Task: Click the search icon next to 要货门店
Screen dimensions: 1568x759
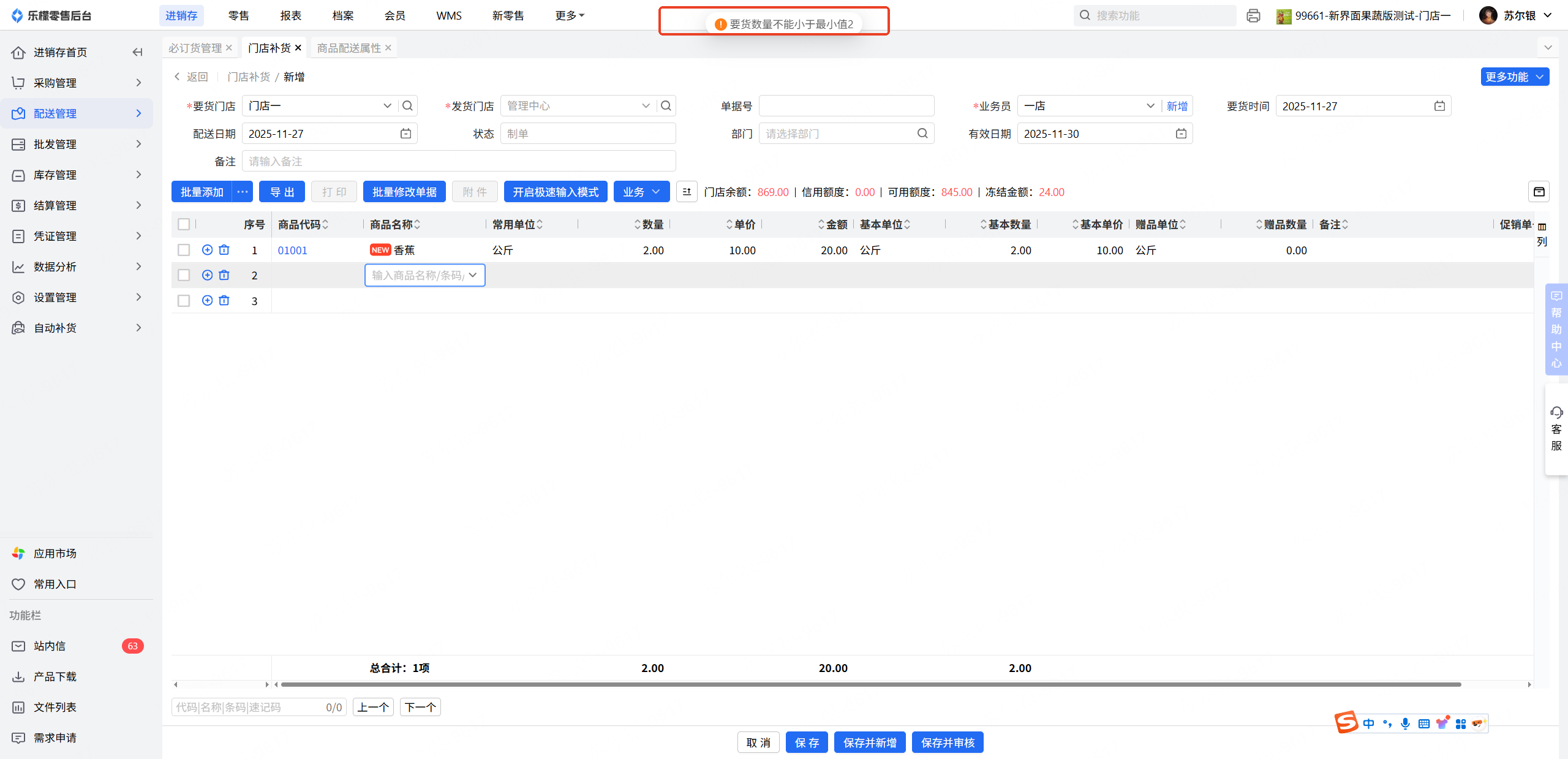Action: pos(407,106)
